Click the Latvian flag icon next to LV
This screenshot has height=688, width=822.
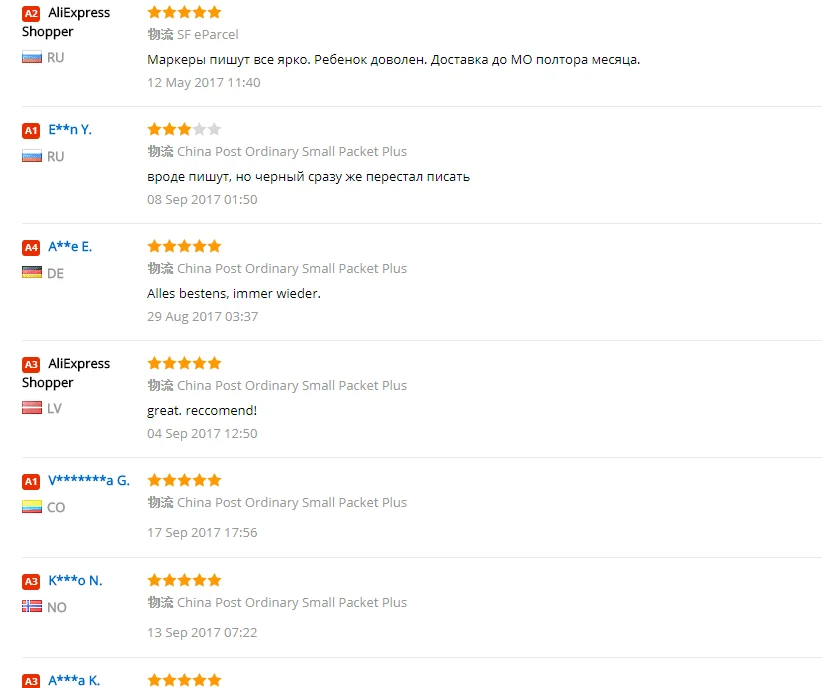(31, 407)
